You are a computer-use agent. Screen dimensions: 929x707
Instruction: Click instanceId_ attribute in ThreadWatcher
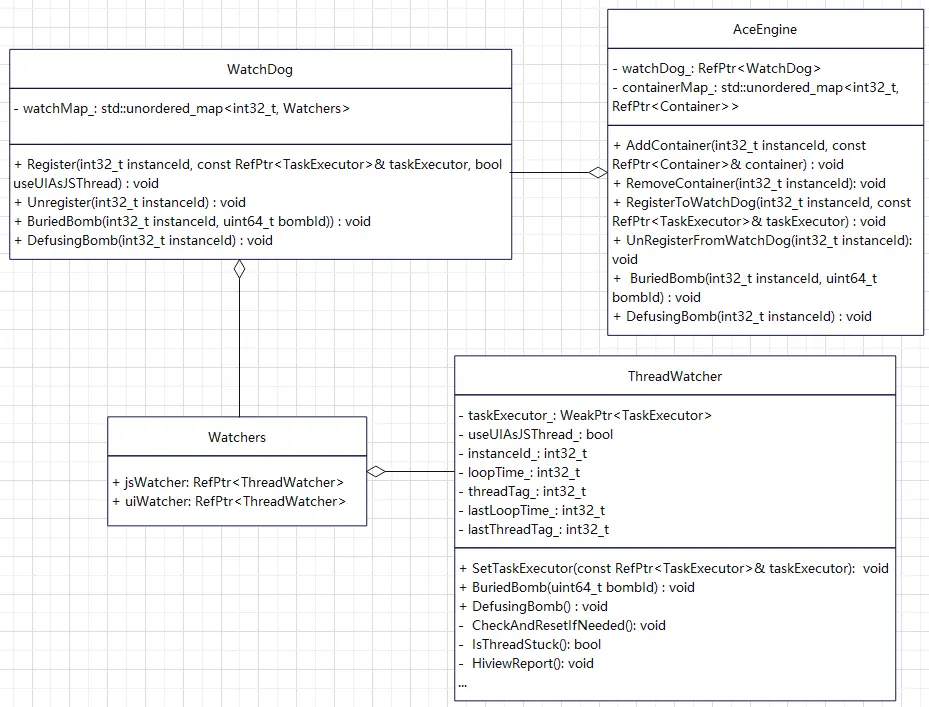tap(523, 453)
